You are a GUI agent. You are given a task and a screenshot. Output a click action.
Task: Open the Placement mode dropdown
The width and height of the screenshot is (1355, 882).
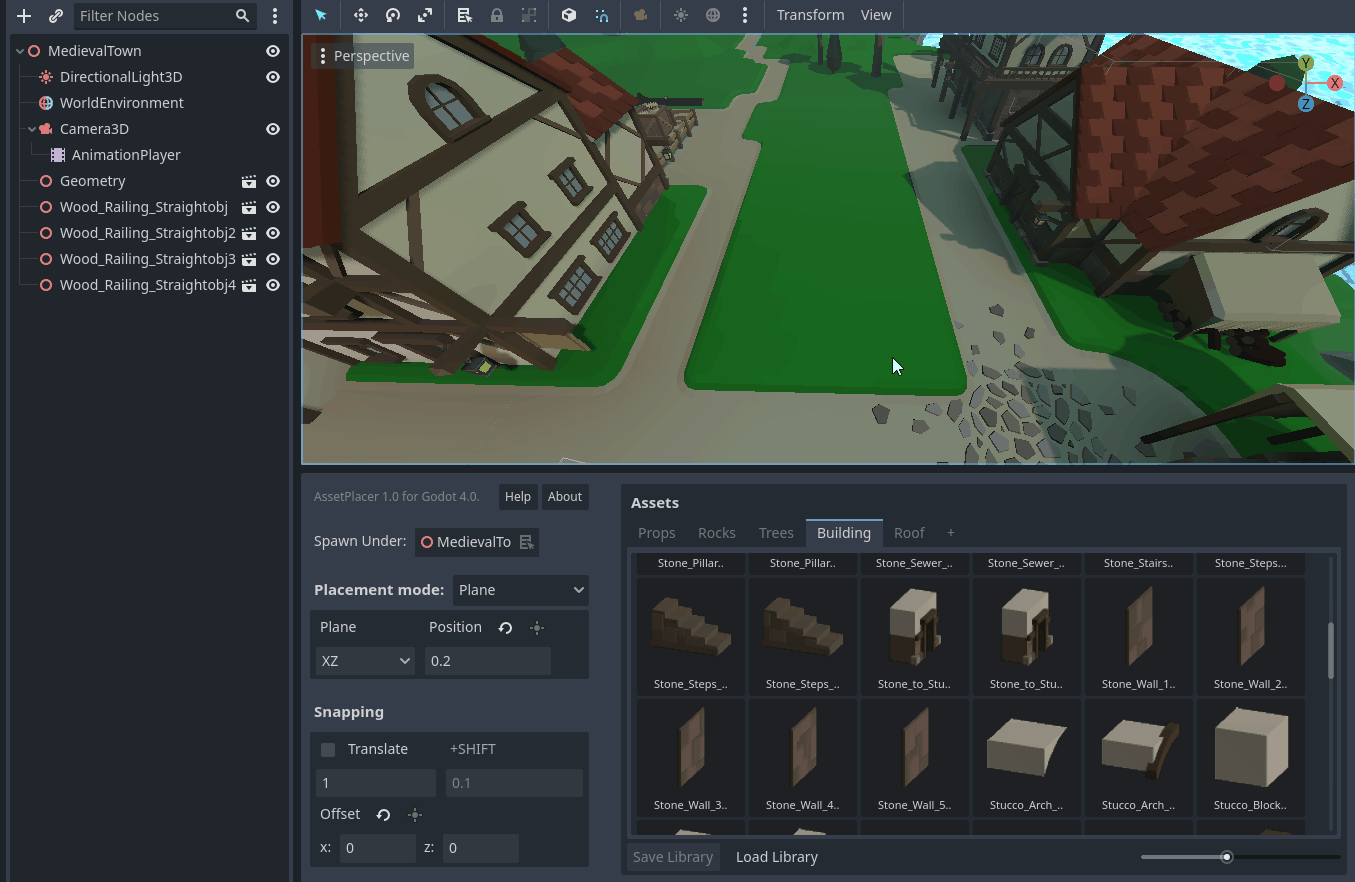coord(521,590)
